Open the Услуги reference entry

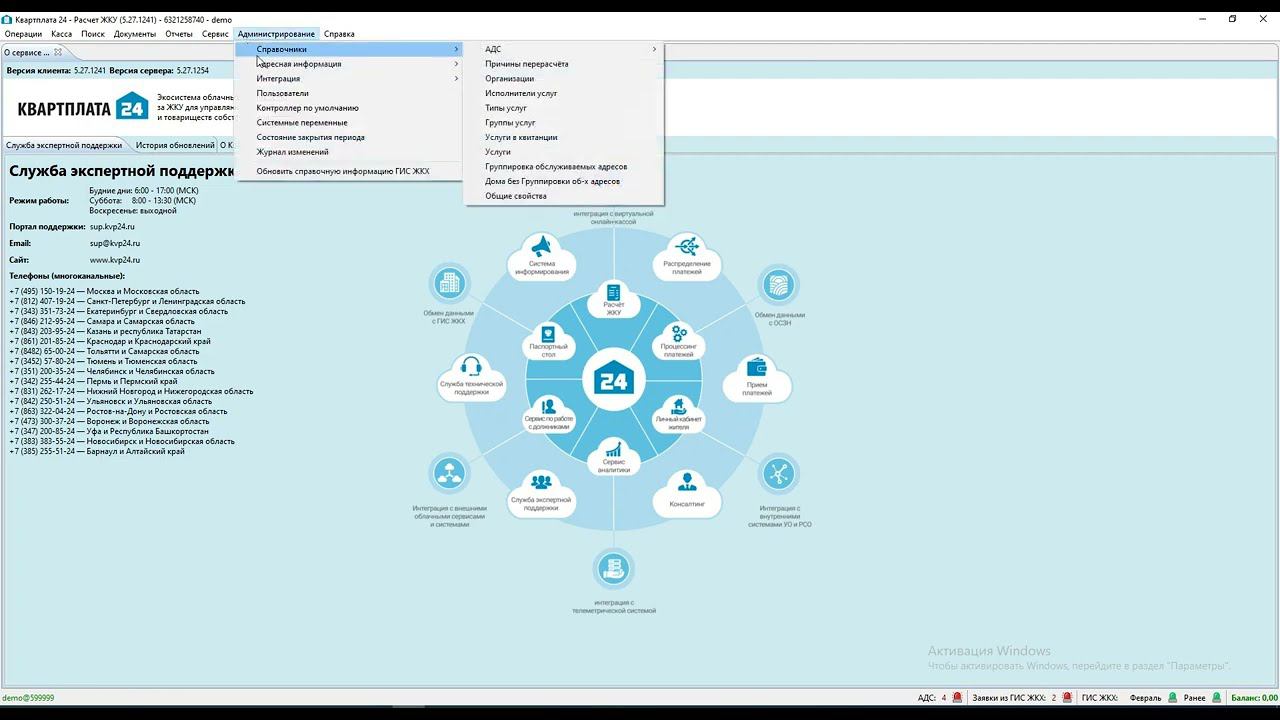(564, 152)
